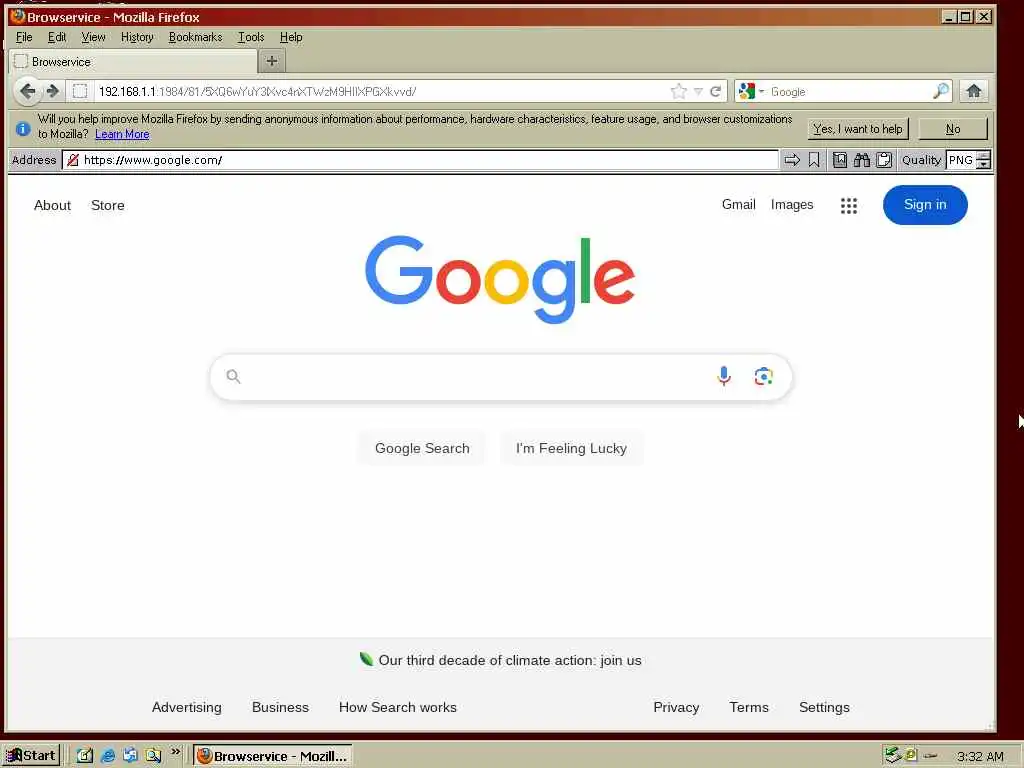Screen dimensions: 1024x768
Task: Click the No button in notification bar
Action: tap(953, 129)
